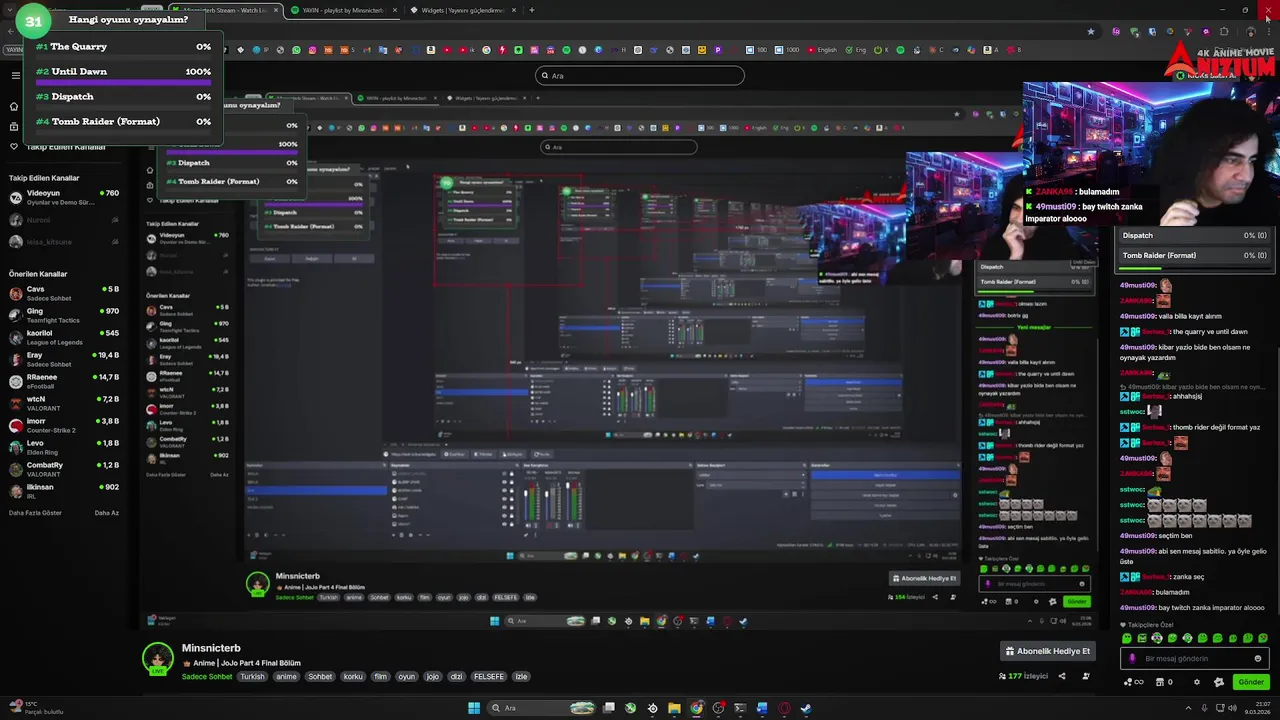Screen dimensions: 1280x720
Task: Open kaorilol League of Legends channel
Action: point(62,337)
